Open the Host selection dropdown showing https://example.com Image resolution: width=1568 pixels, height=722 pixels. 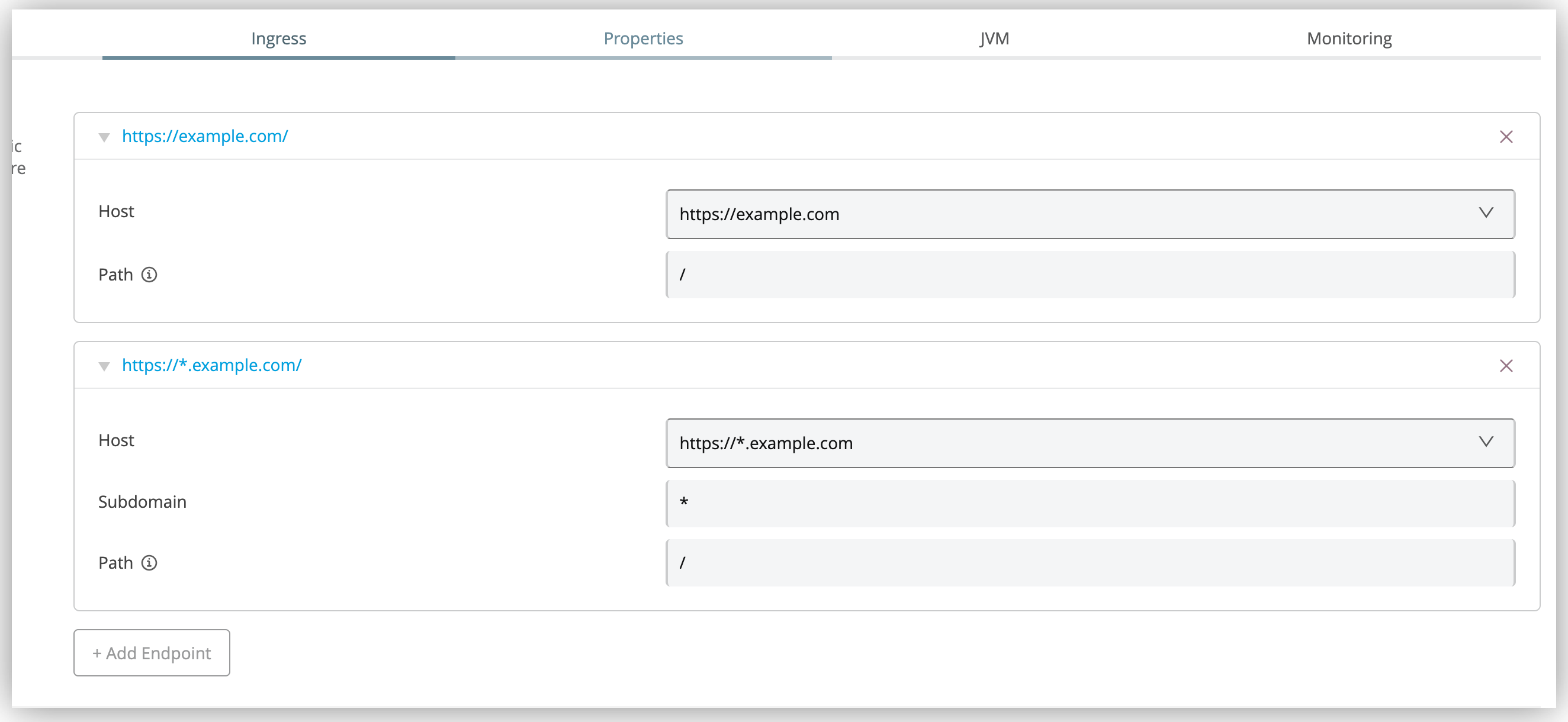click(1090, 214)
